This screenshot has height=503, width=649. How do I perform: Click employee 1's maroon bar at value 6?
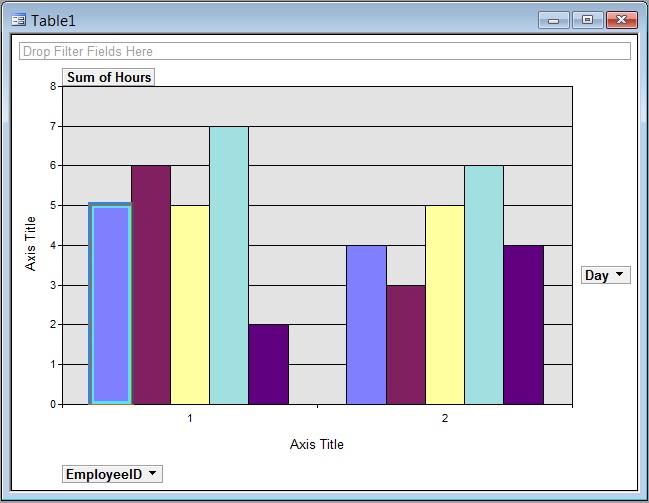(x=151, y=285)
